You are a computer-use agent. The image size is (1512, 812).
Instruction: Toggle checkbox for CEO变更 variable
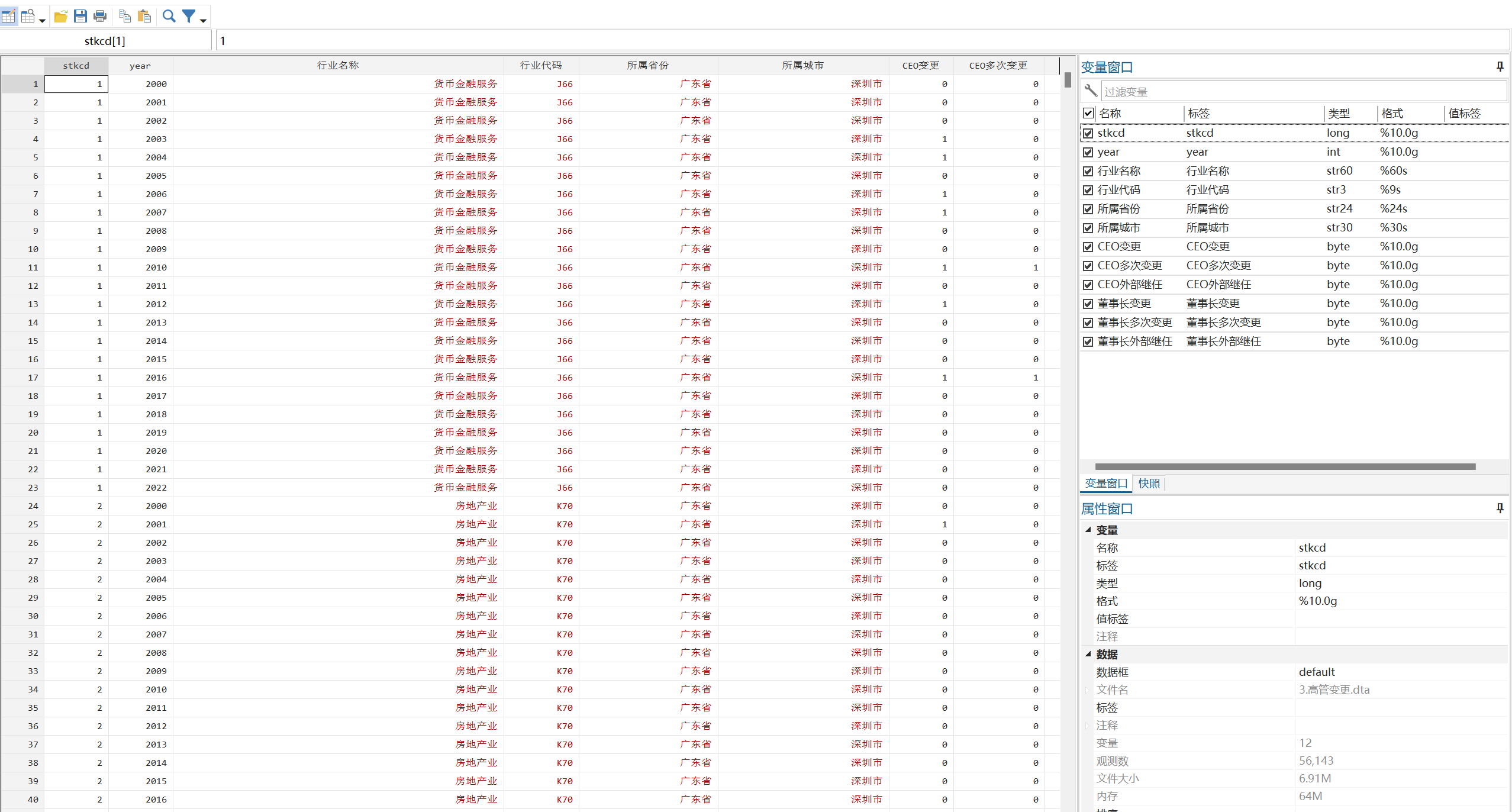click(x=1088, y=247)
